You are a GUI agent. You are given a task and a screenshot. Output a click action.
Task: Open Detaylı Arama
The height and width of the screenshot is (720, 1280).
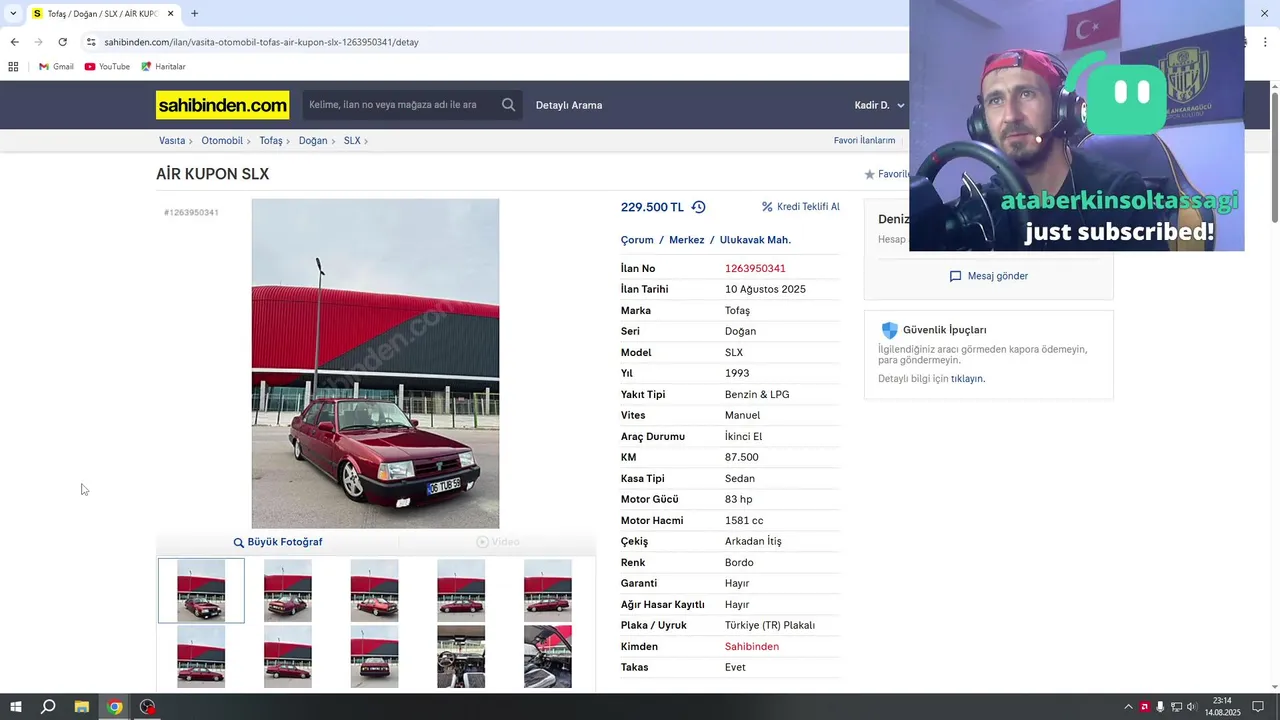[569, 105]
